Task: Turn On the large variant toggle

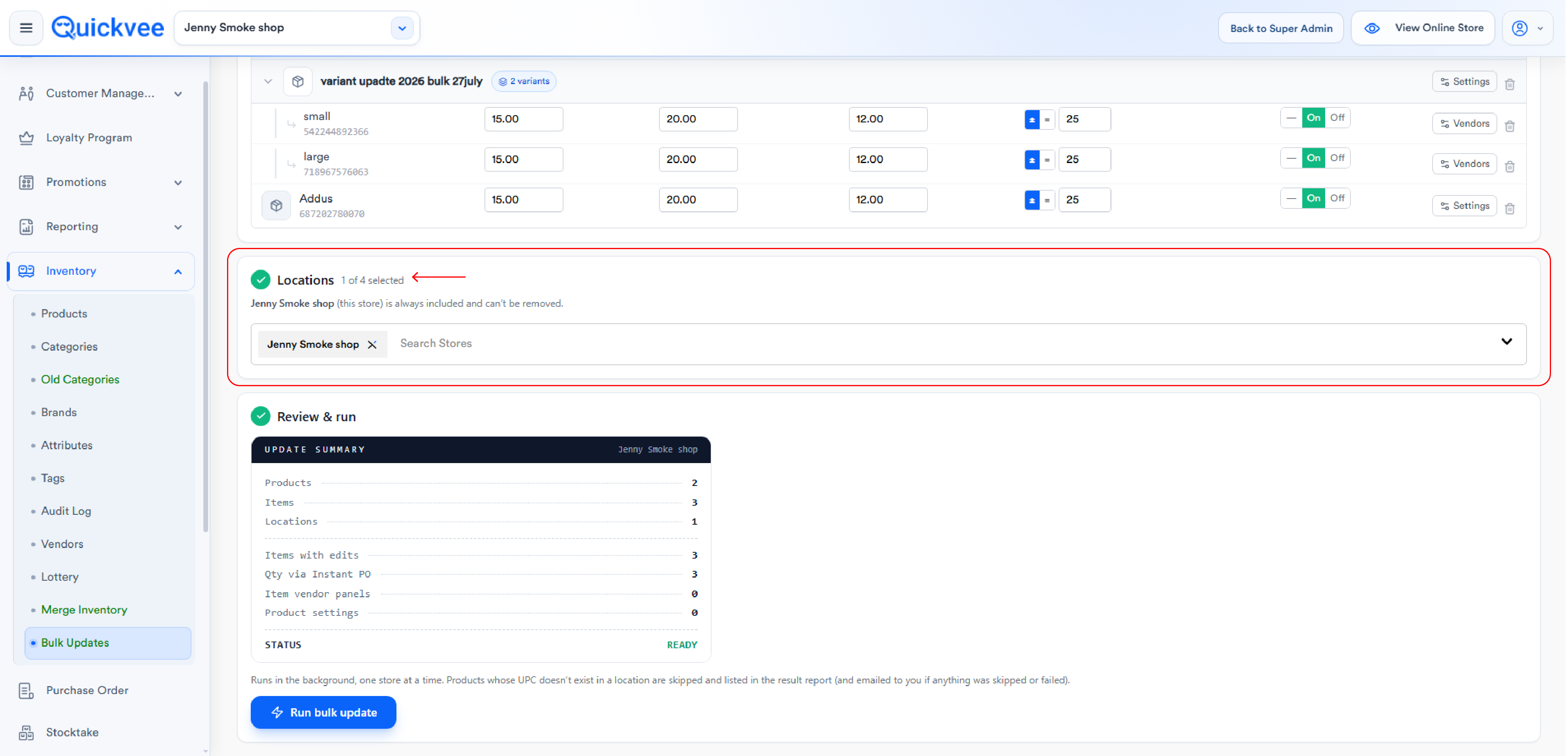Action: 1313,158
